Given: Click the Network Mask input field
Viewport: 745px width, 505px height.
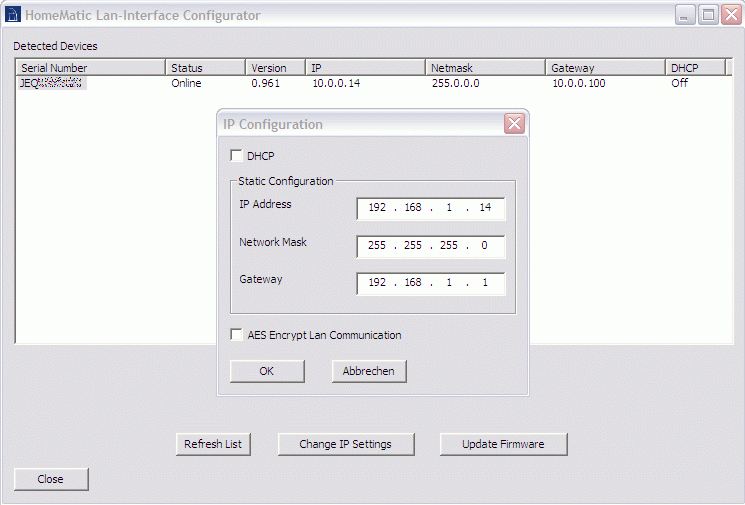Looking at the screenshot, I should coord(431,246).
